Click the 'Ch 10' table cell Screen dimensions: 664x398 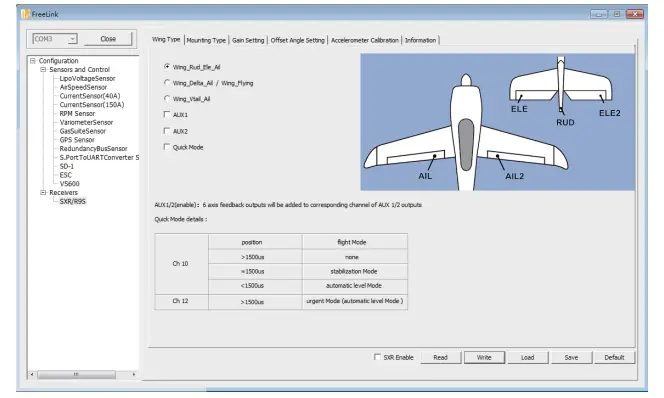coord(181,264)
